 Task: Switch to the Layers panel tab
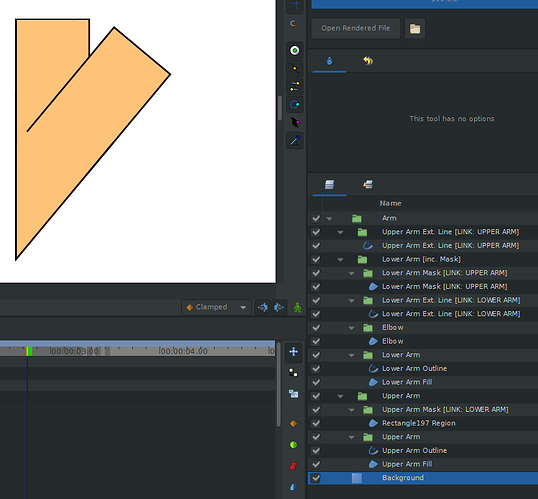(329, 185)
